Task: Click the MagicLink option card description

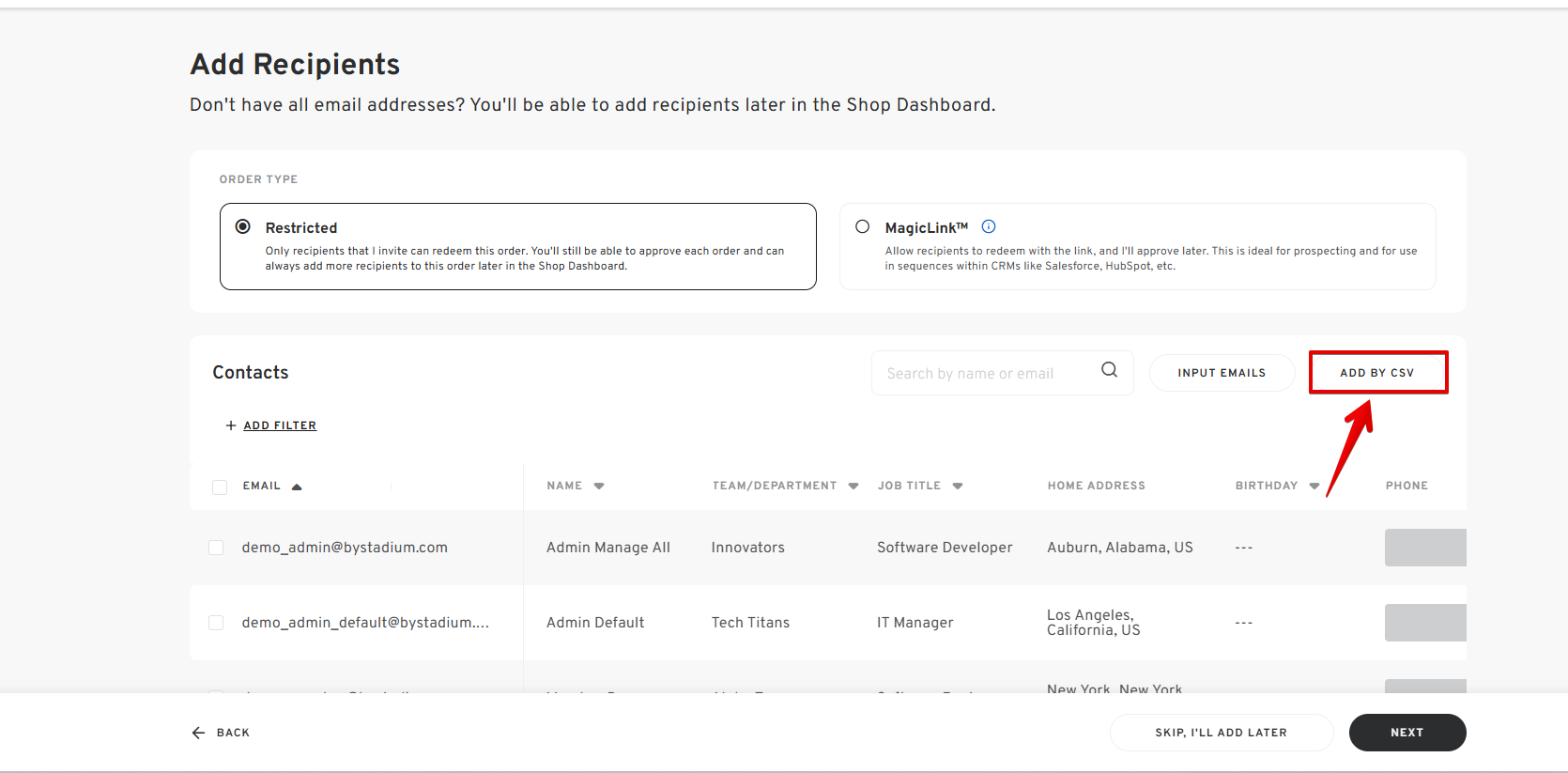Action: click(x=1151, y=258)
